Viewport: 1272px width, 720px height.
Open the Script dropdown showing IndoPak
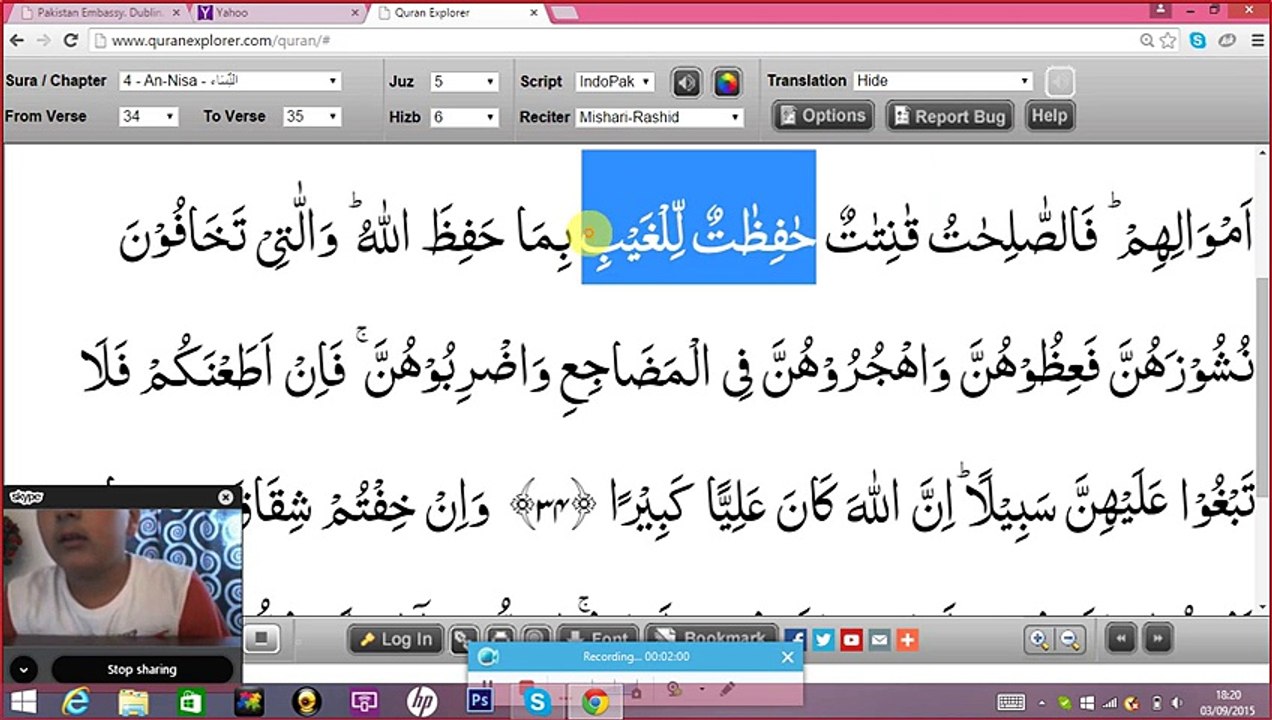coord(615,82)
